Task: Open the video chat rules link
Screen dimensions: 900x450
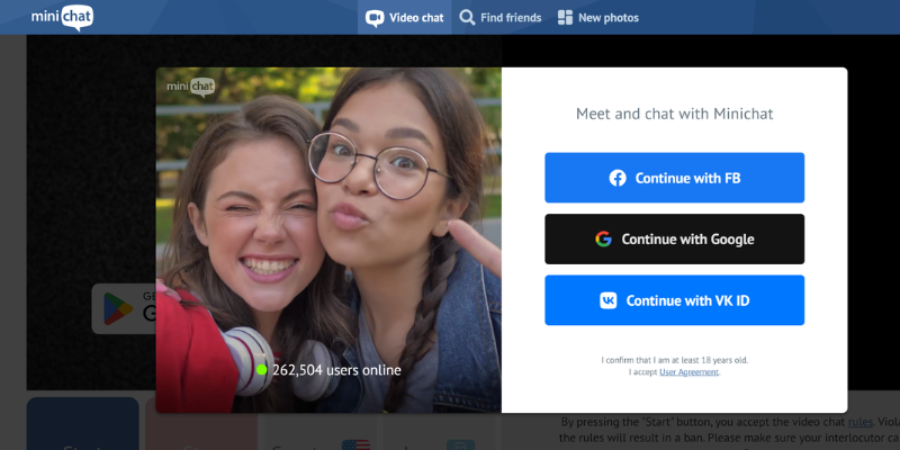Action: click(x=861, y=422)
